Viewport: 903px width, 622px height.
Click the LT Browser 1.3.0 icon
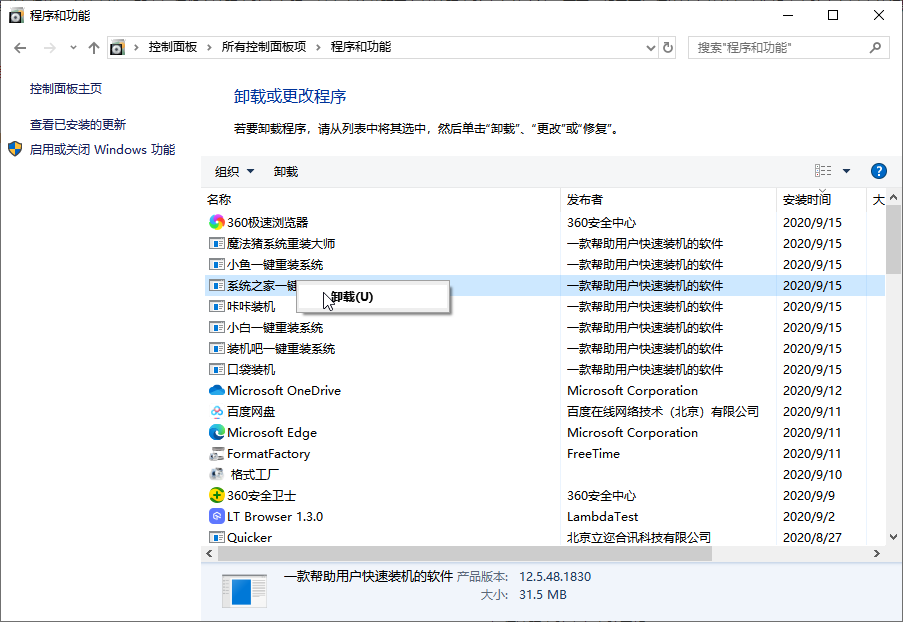click(x=217, y=517)
